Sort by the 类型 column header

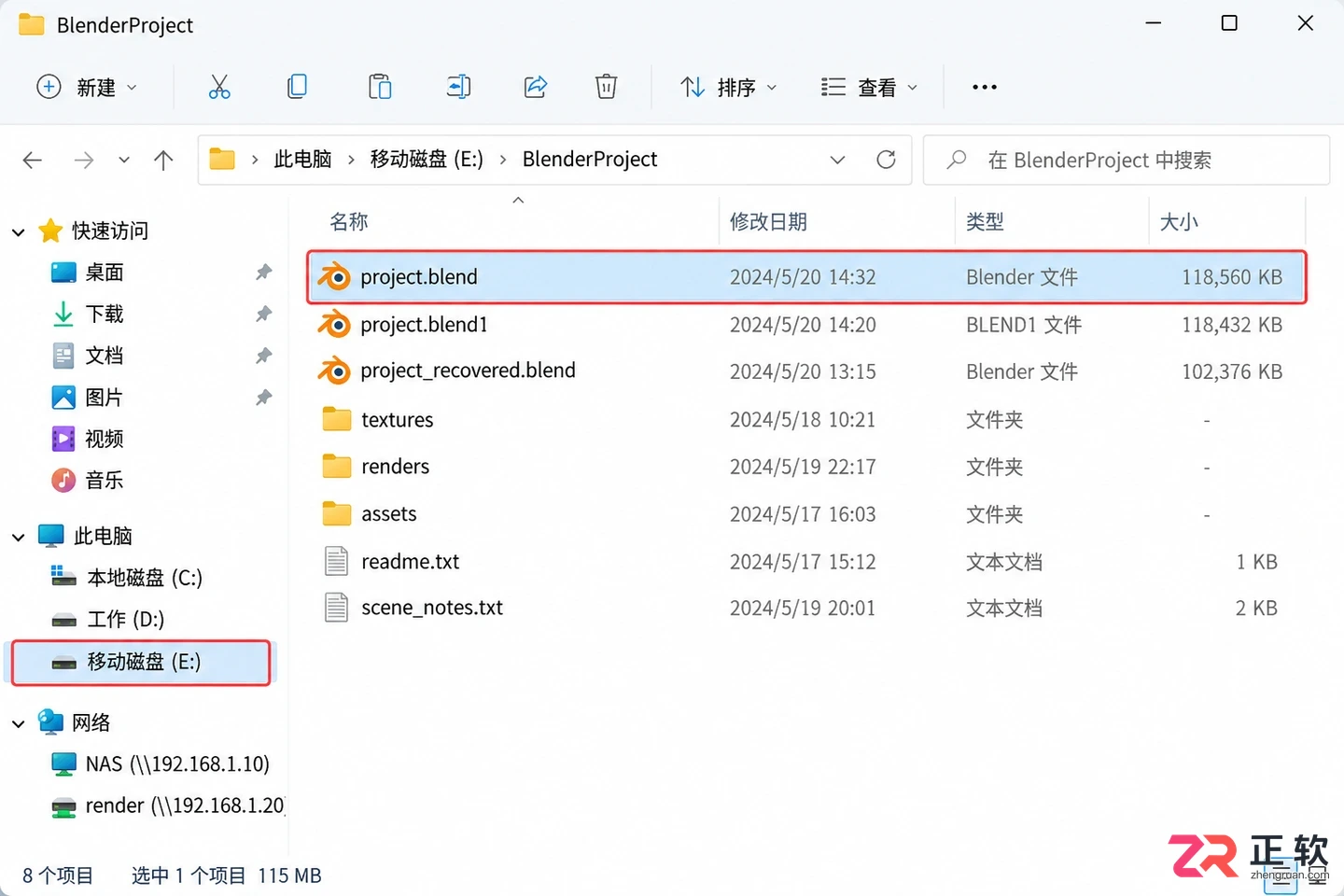point(985,221)
